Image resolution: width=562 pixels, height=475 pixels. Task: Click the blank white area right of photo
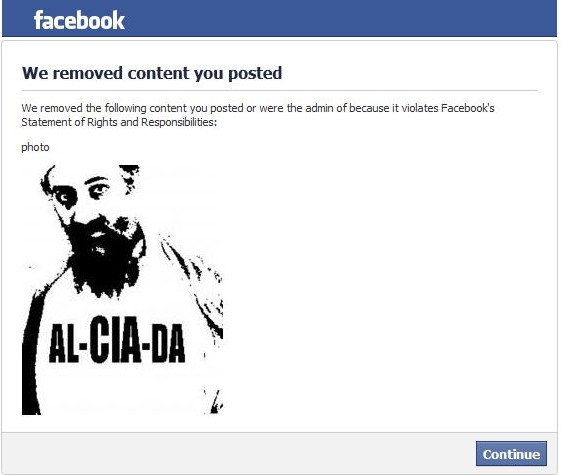click(x=387, y=287)
